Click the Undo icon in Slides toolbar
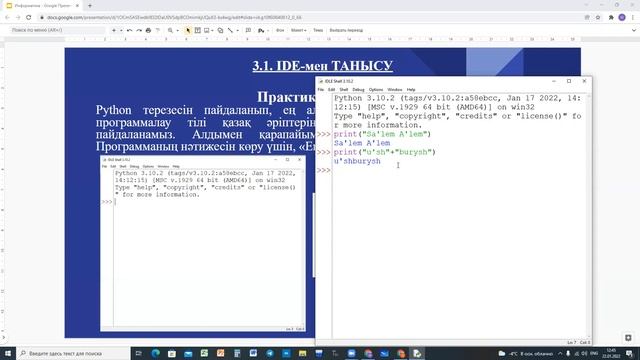The height and width of the screenshot is (360, 640). [x=129, y=30]
